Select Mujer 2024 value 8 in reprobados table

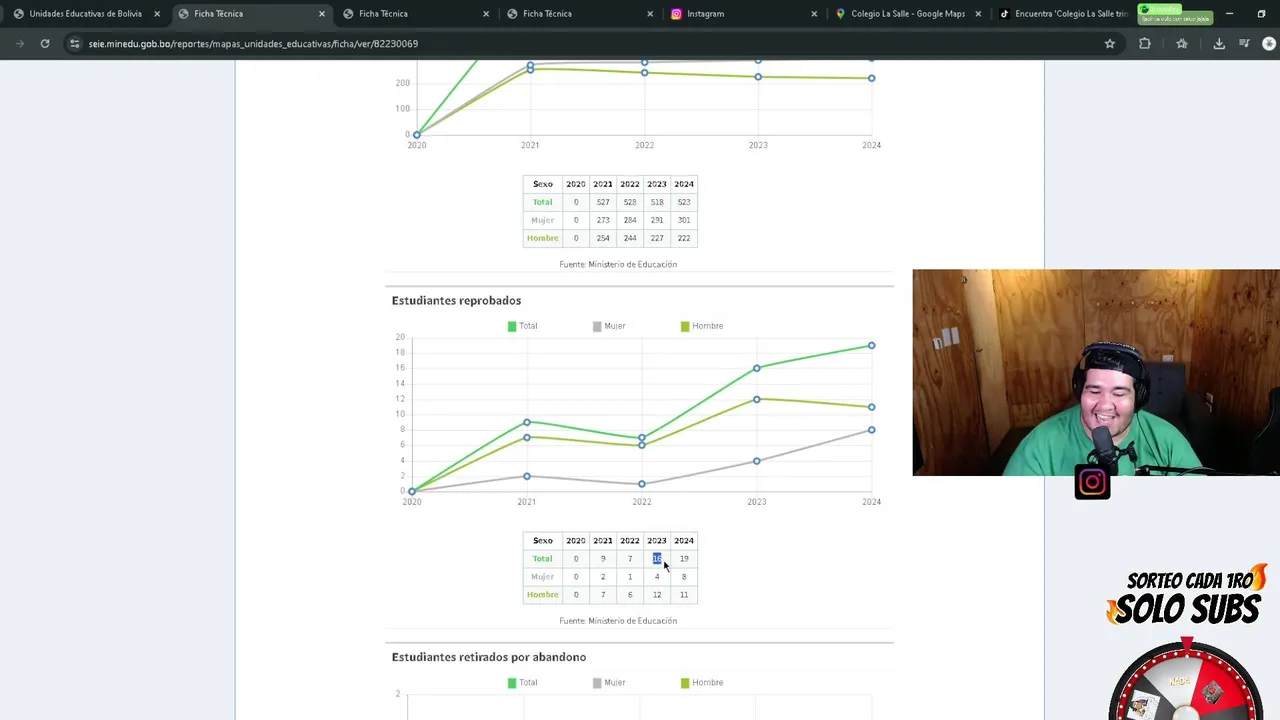(684, 577)
